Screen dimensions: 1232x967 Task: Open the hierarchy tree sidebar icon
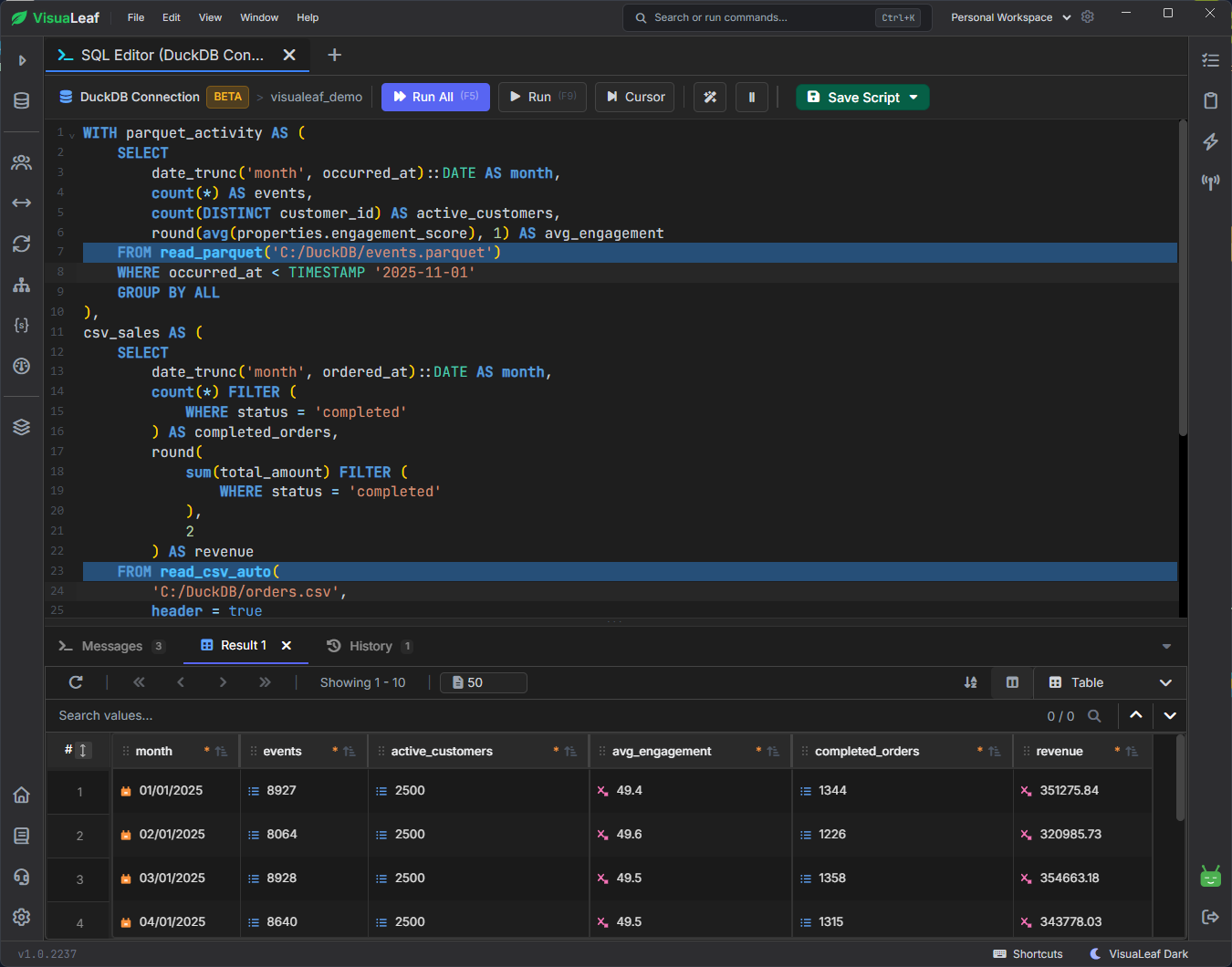(22, 285)
